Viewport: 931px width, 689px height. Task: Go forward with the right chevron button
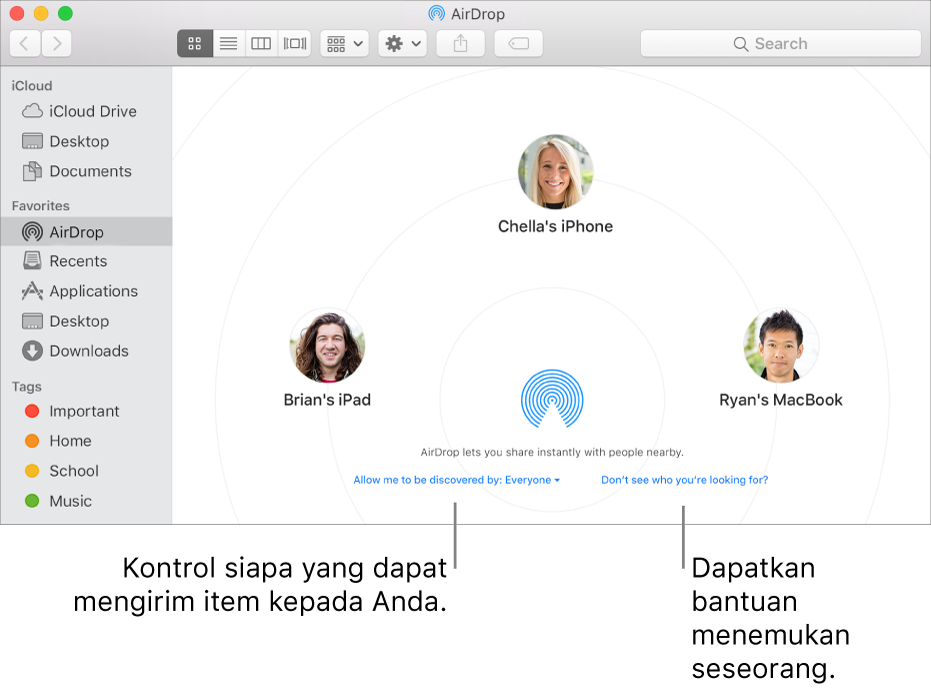(56, 43)
